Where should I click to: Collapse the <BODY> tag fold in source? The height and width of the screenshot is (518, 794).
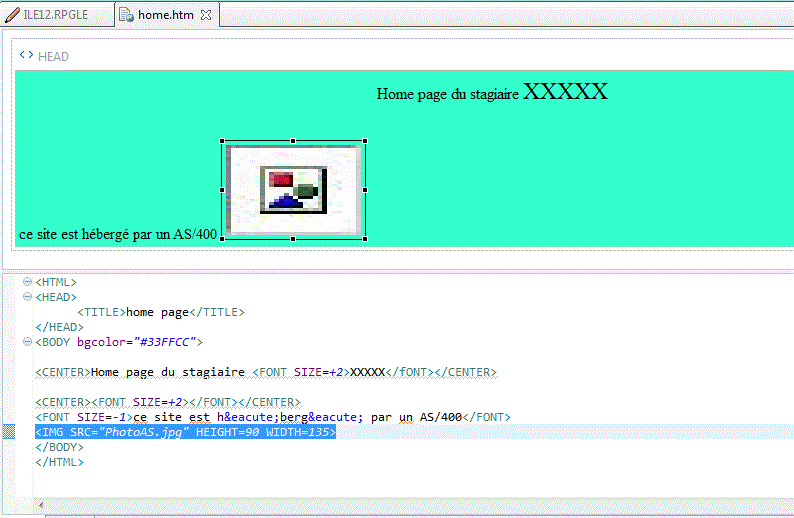pos(27,342)
